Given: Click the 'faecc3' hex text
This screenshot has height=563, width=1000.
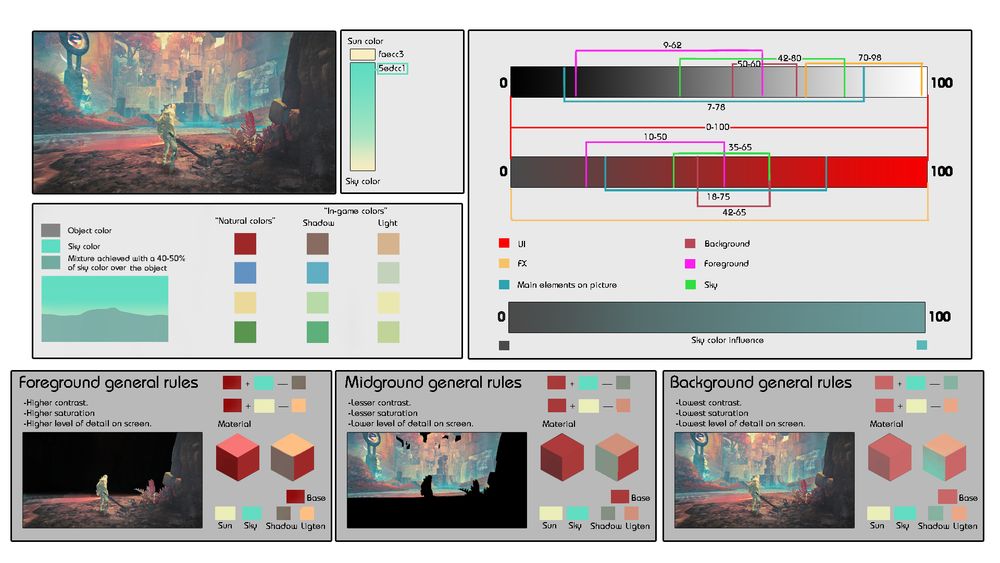Looking at the screenshot, I should coord(391,54).
